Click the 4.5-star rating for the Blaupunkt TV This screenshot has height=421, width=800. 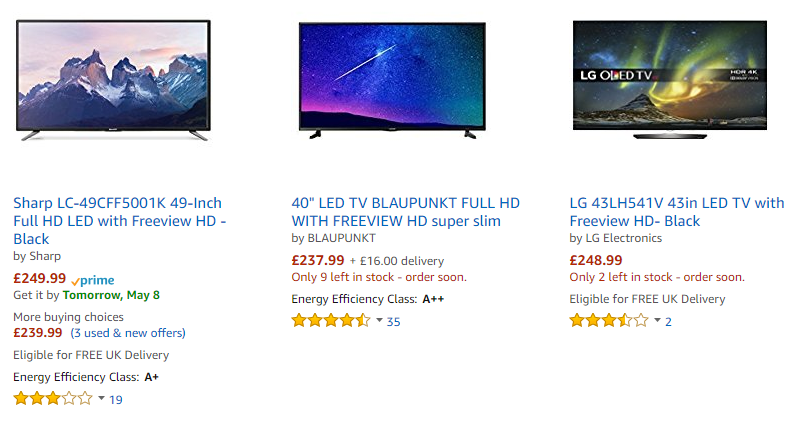[x=331, y=320]
